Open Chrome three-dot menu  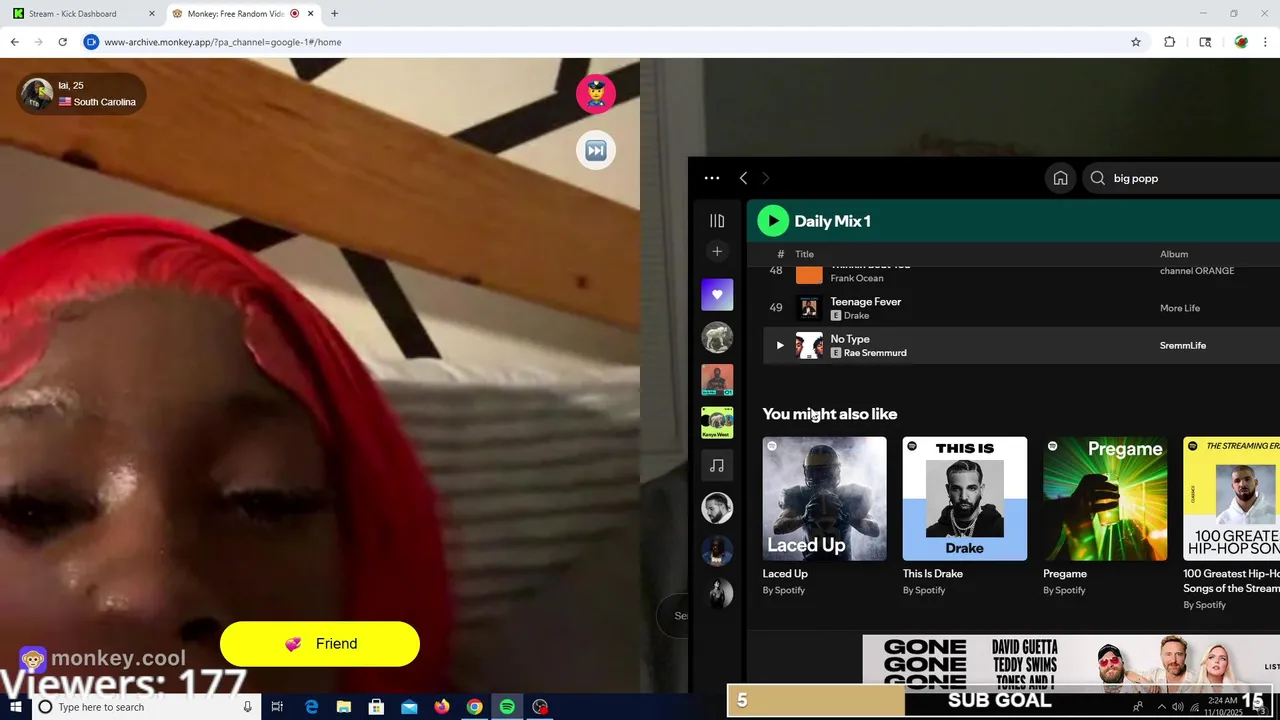(1266, 42)
